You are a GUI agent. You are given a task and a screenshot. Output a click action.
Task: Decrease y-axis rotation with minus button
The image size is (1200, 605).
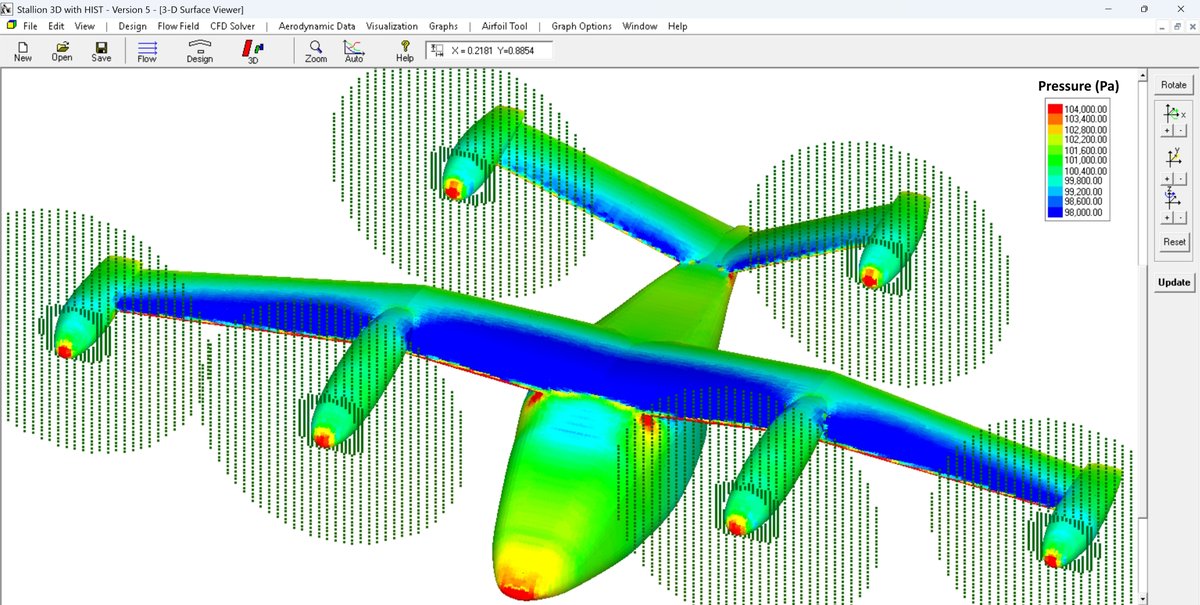1180,178
